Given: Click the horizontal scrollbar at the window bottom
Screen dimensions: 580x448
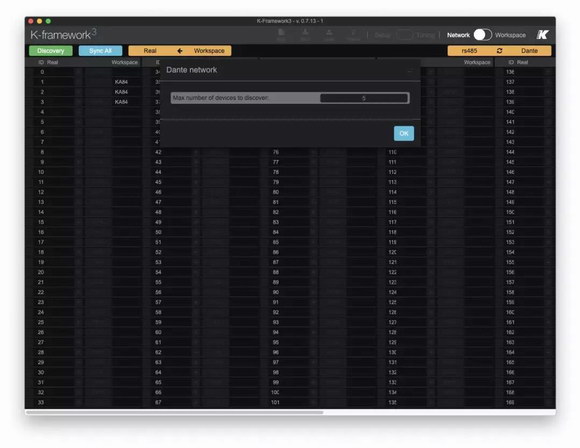Looking at the screenshot, I should pyautogui.click(x=175, y=412).
